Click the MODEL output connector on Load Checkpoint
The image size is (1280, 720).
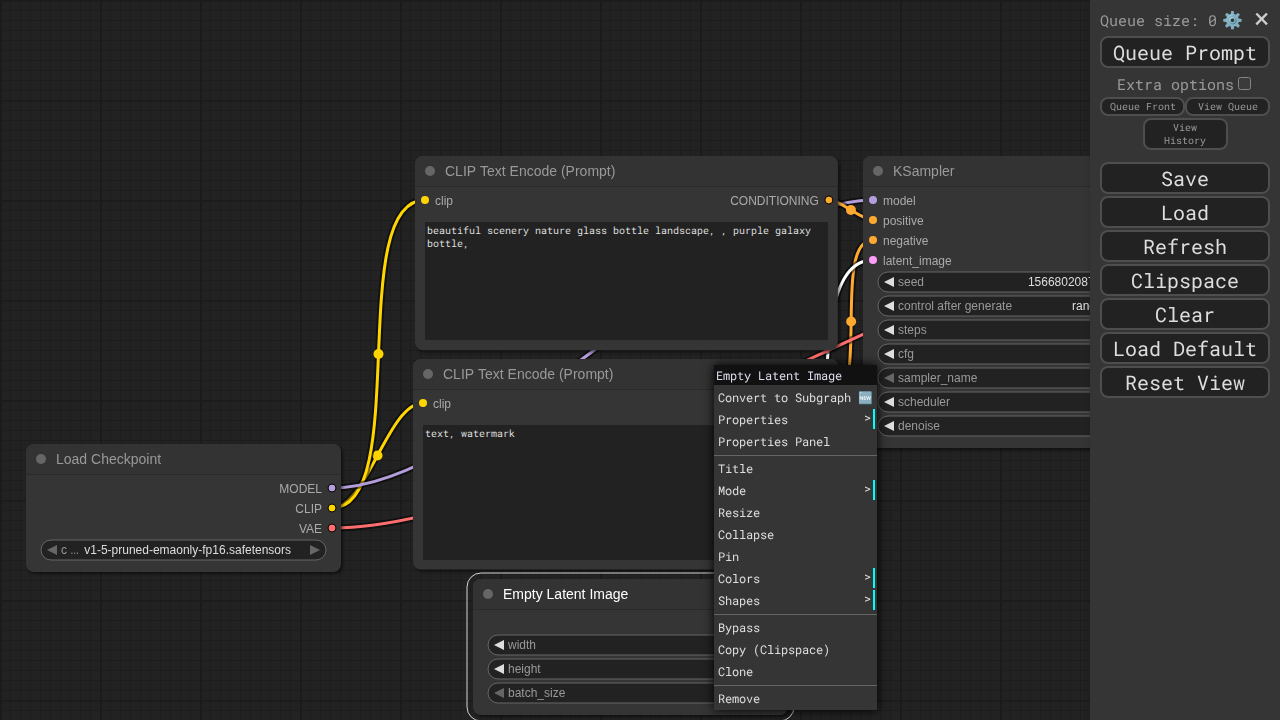(332, 488)
